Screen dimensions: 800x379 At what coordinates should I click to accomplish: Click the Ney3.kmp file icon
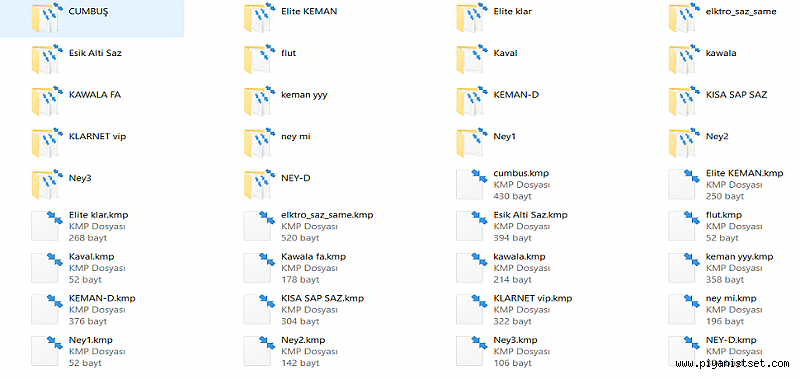[470, 351]
